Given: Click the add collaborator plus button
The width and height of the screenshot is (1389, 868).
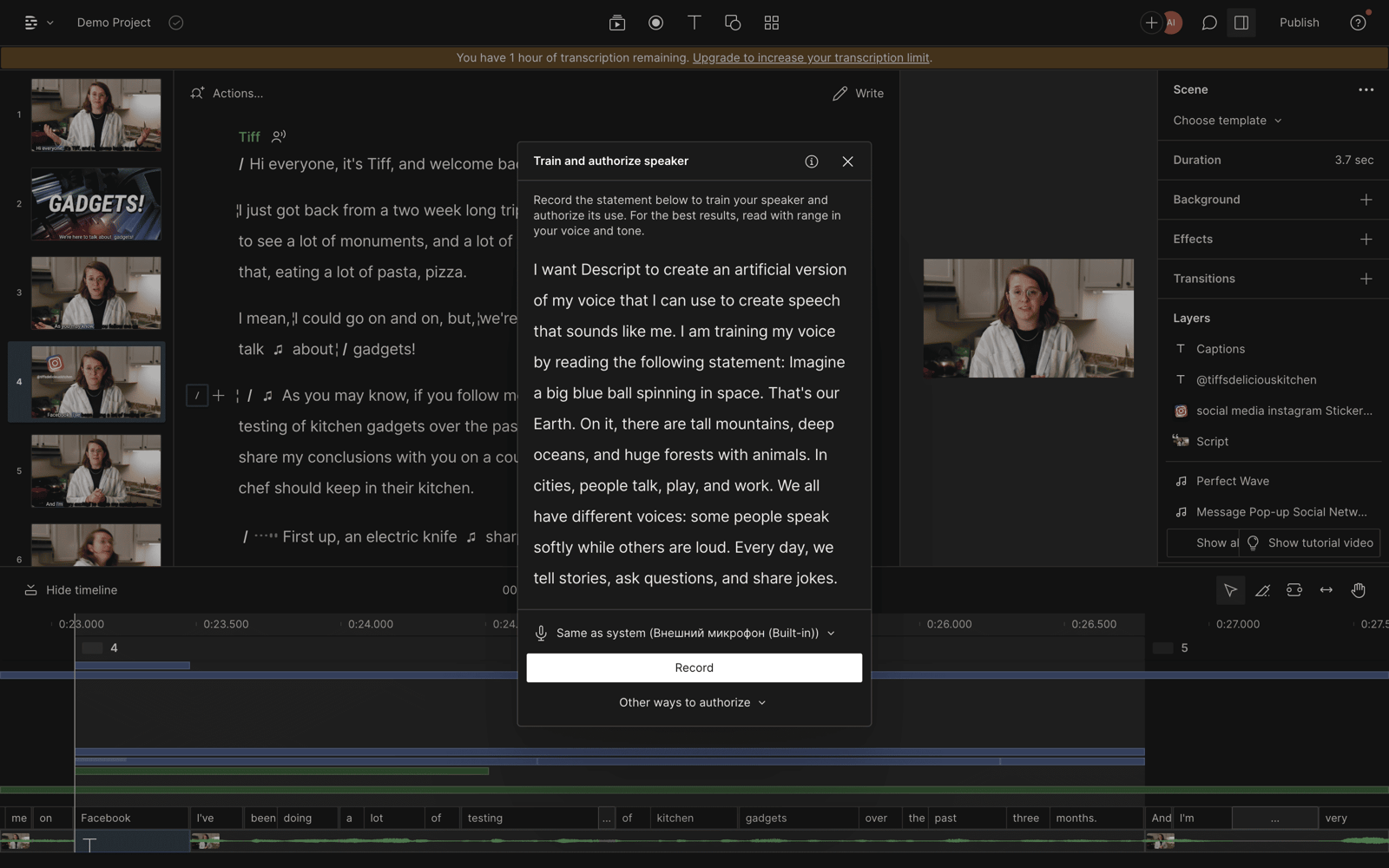Looking at the screenshot, I should pyautogui.click(x=1151, y=23).
